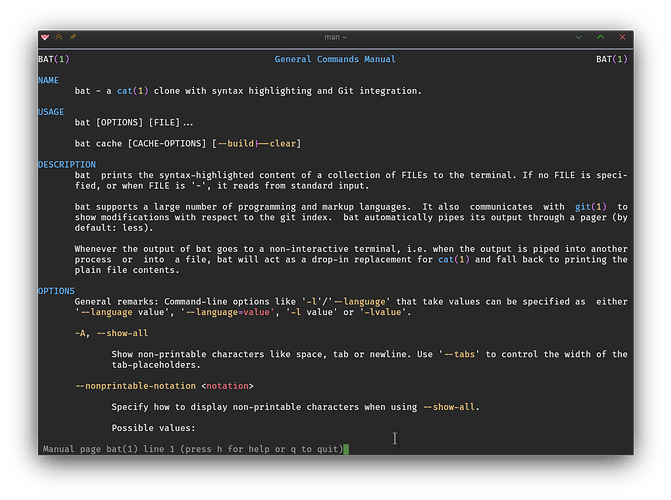
Task: Click the --nonprintable-notation option name
Action: pyautogui.click(x=135, y=385)
